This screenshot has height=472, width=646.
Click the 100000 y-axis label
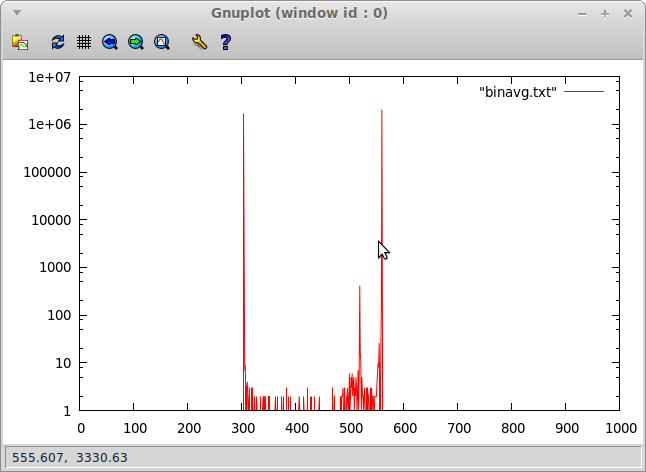click(x=47, y=172)
